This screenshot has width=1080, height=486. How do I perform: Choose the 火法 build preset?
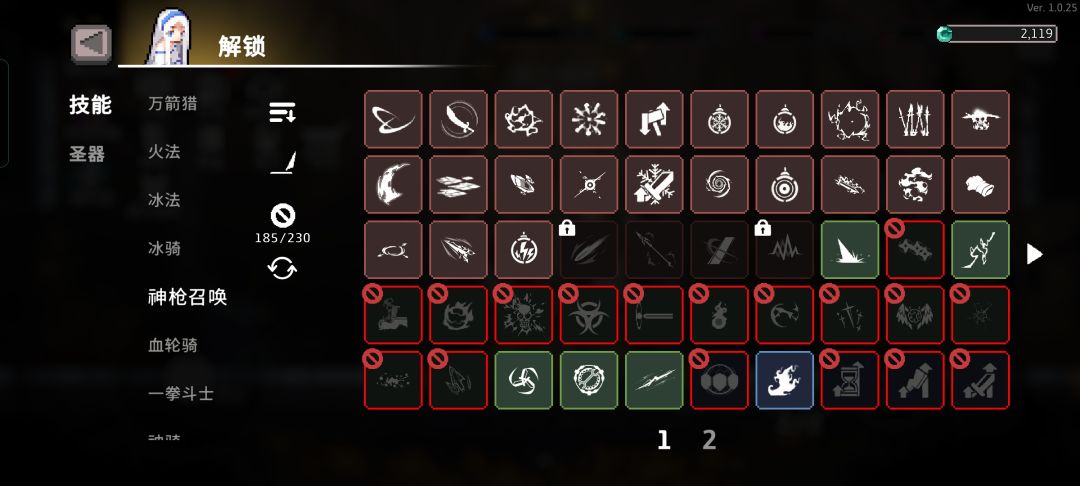(164, 151)
